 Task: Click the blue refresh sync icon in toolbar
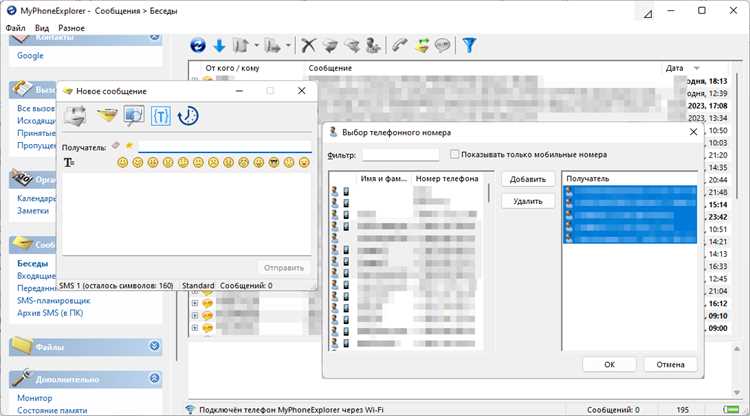click(x=198, y=45)
